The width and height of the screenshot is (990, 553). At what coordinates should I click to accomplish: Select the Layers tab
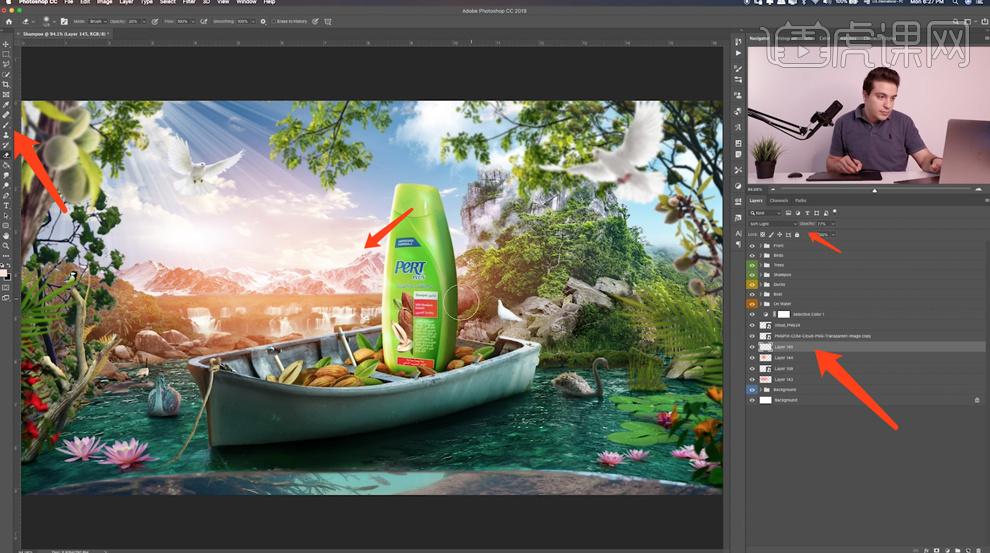point(756,201)
